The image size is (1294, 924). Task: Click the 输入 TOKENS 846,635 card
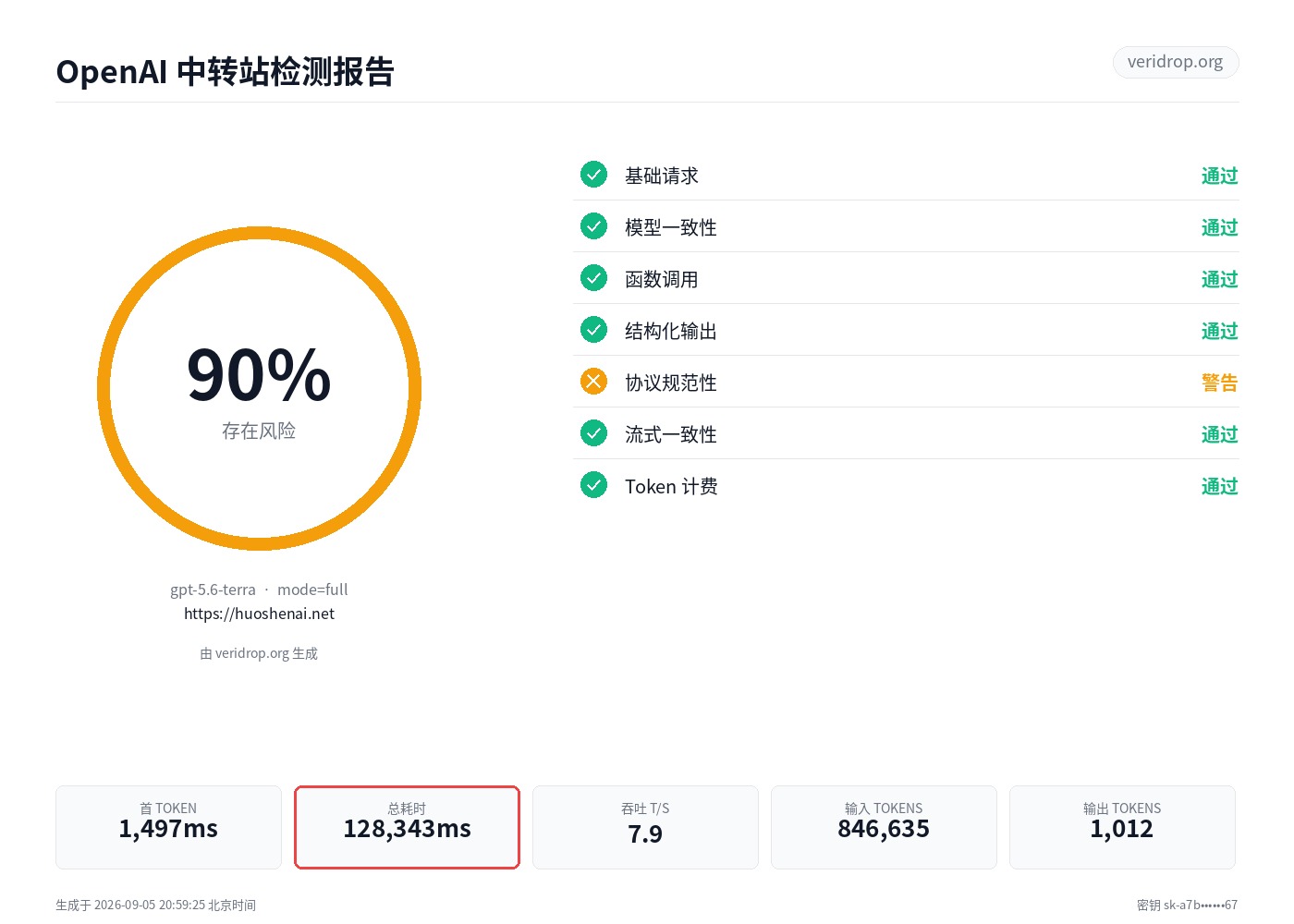click(x=884, y=827)
